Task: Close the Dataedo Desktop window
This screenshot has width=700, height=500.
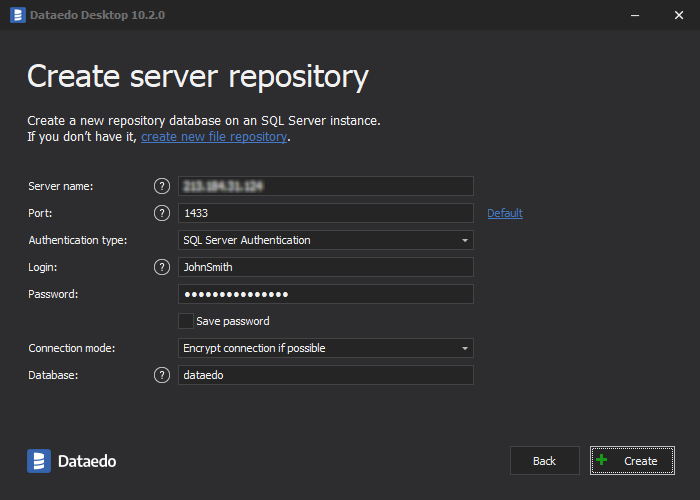Action: click(x=679, y=14)
